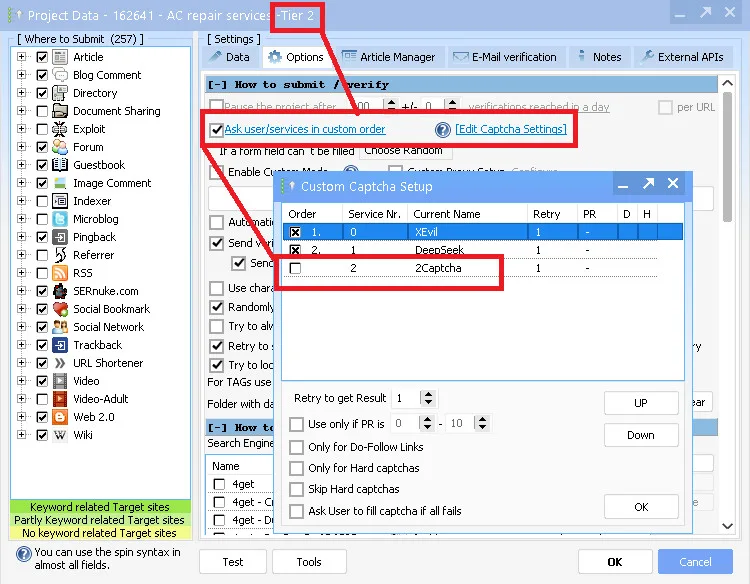This screenshot has width=750, height=584.
Task: Collapse the How to submit / verify section
Action: [x=219, y=85]
